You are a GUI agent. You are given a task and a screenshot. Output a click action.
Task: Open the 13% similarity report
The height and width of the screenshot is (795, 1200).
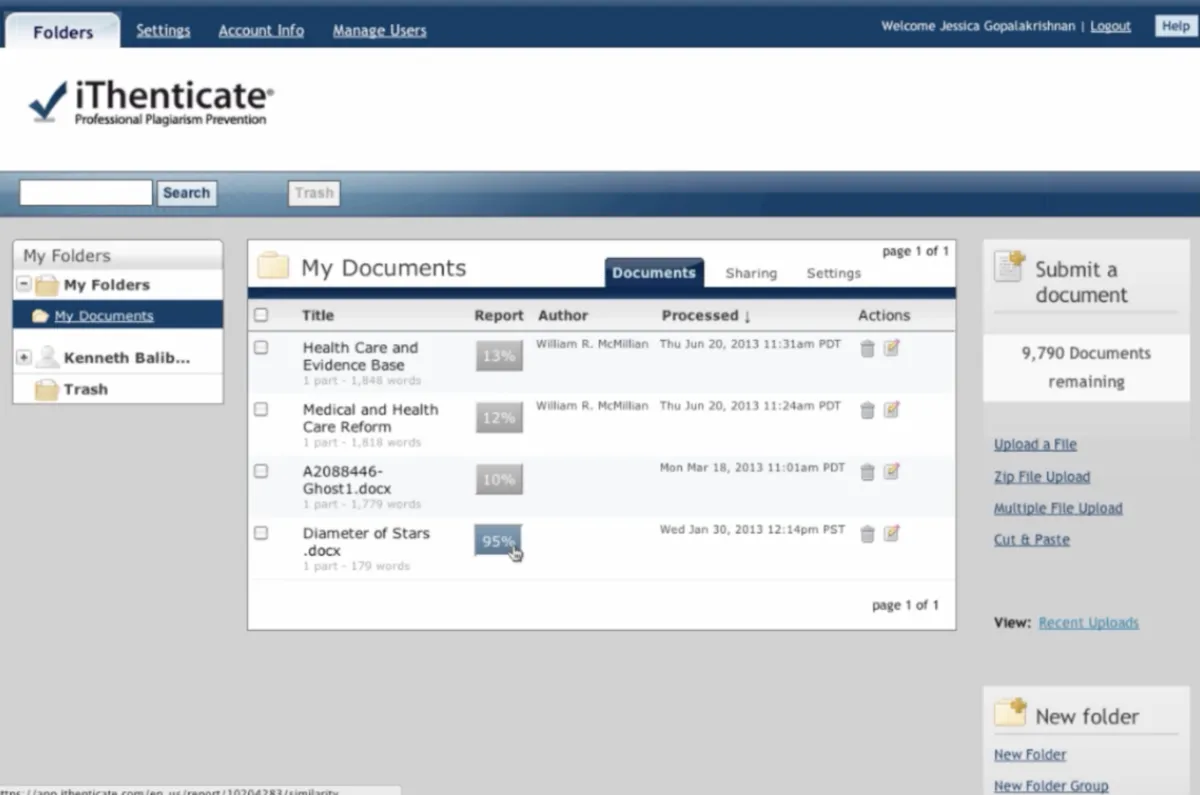(498, 355)
